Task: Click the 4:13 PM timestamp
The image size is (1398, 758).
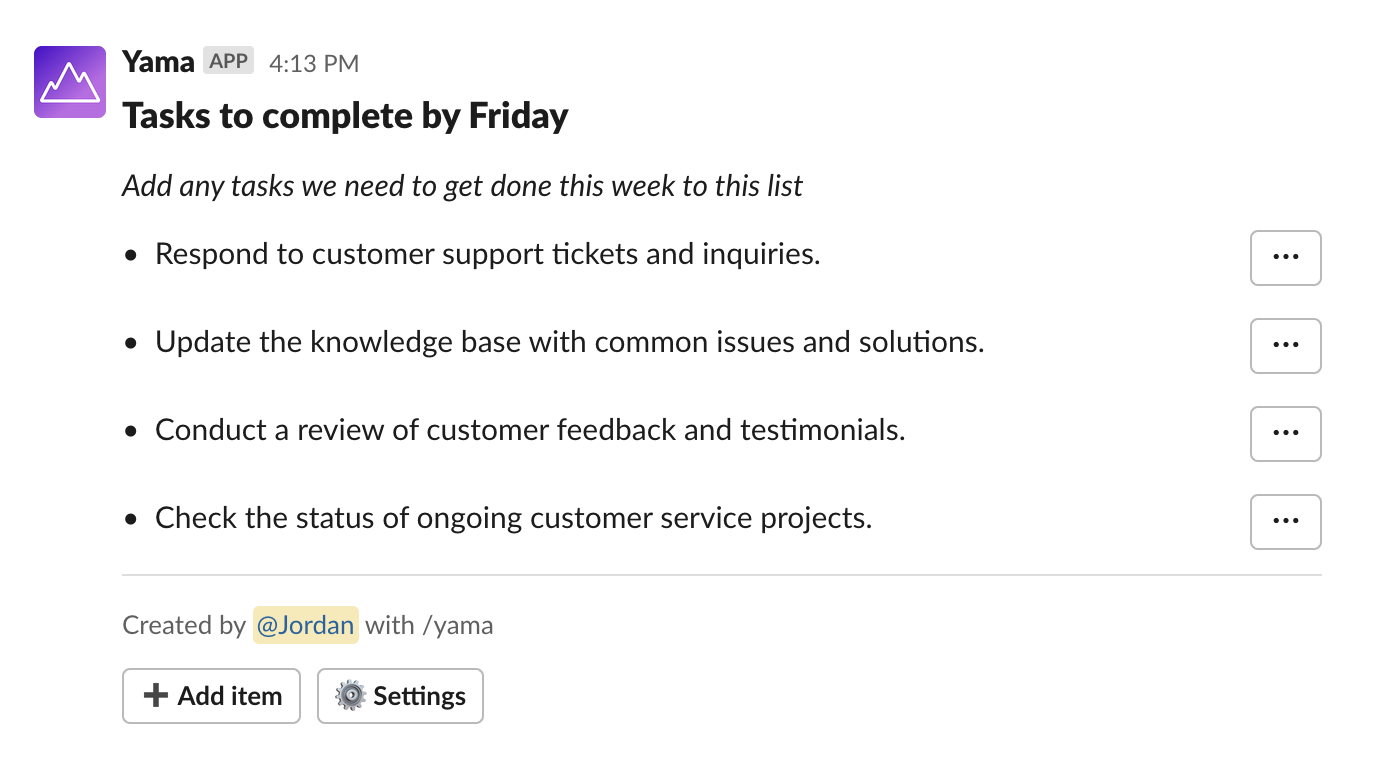Action: click(x=314, y=62)
